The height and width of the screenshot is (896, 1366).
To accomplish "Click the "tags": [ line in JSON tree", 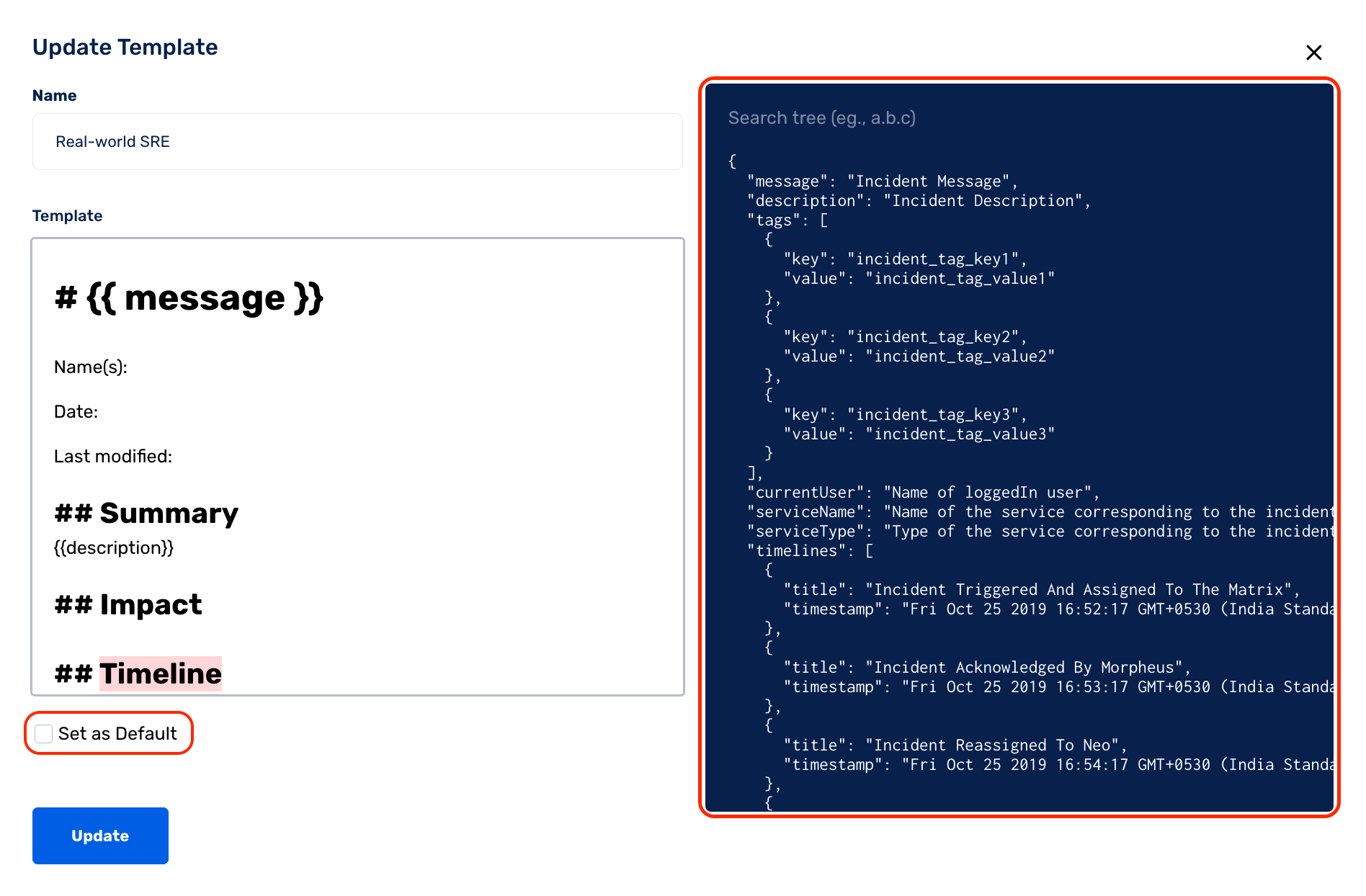I will tap(787, 220).
